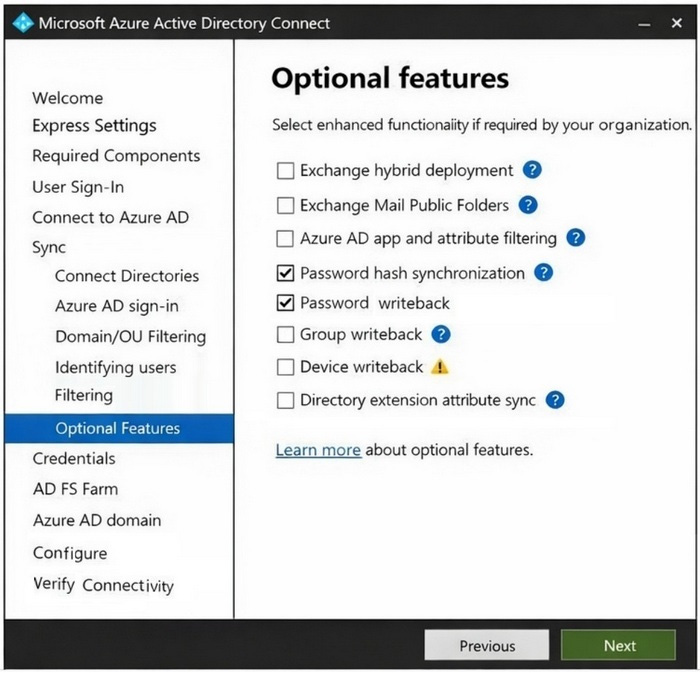Click the Group writeback label text
This screenshot has width=700, height=673.
click(361, 335)
